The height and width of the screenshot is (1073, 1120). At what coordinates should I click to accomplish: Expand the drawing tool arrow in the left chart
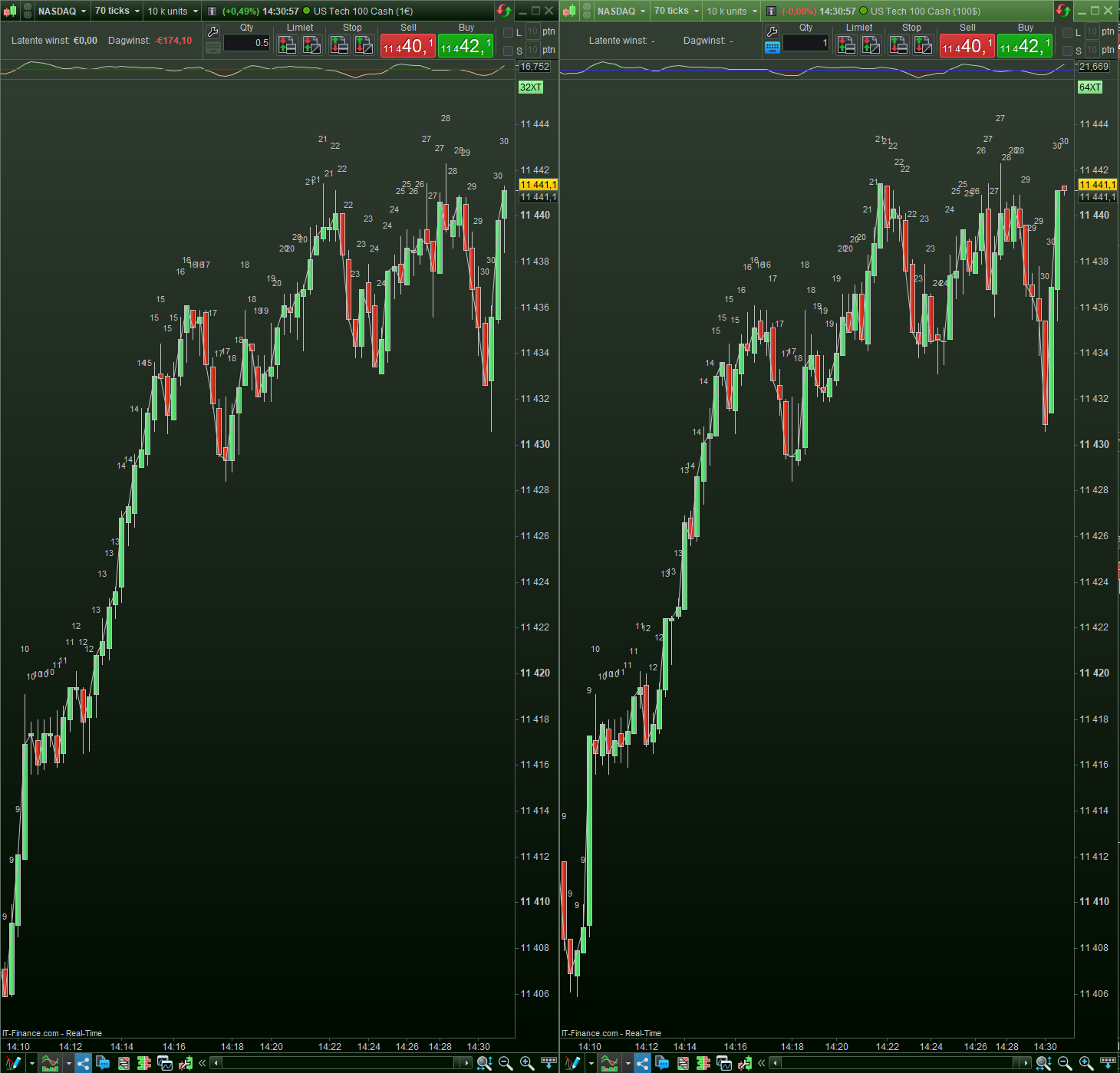coord(31,1064)
